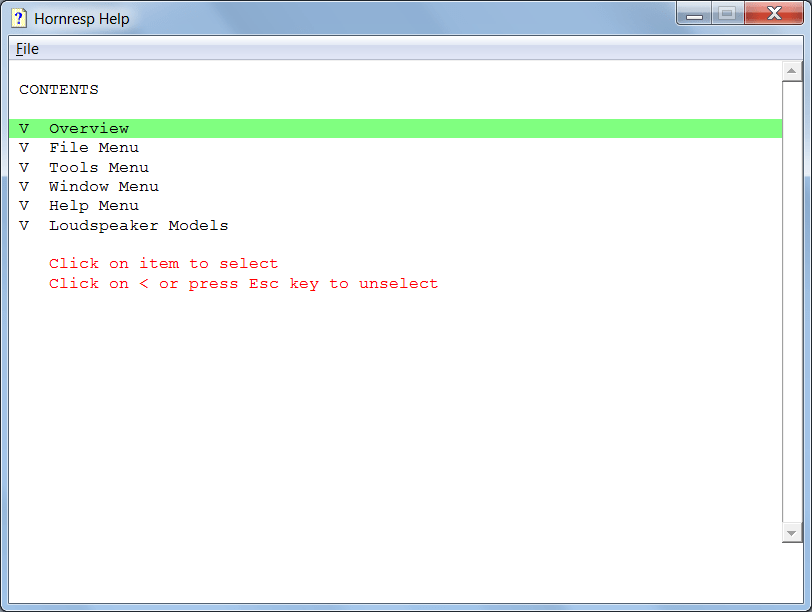Select the Tools Menu contents item
Viewport: 812px width, 612px height.
tap(99, 168)
